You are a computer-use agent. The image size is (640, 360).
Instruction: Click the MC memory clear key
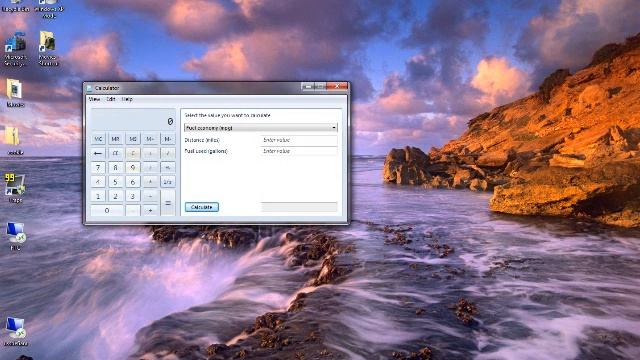coord(98,139)
